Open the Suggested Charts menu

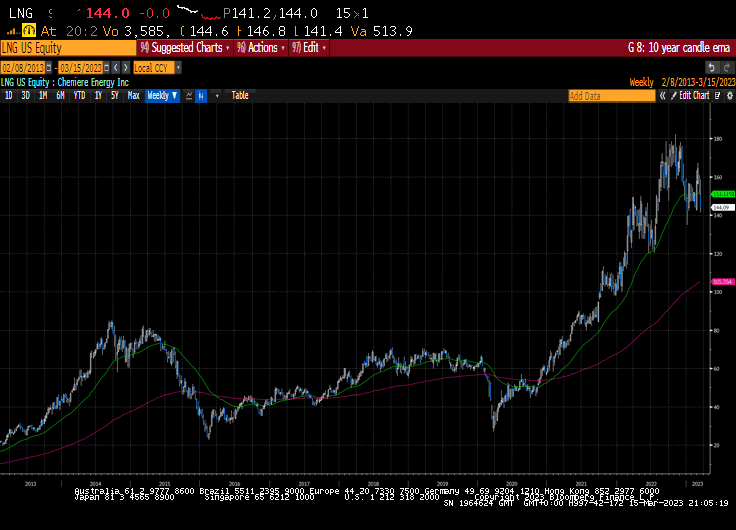[x=185, y=48]
